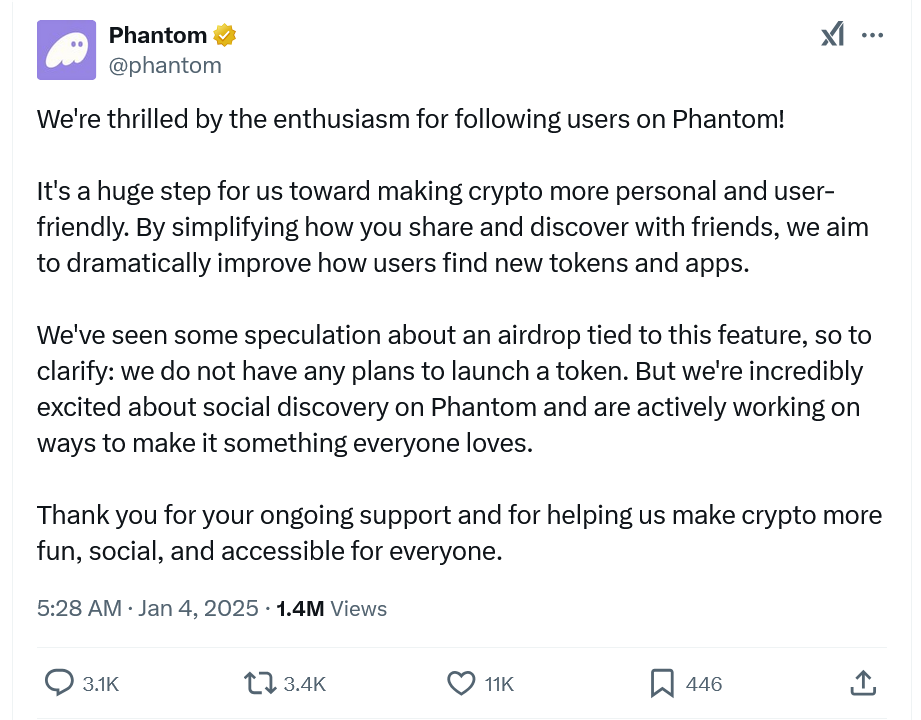Click the Phantom ghost profile avatar
921x720 pixels.
click(67, 50)
